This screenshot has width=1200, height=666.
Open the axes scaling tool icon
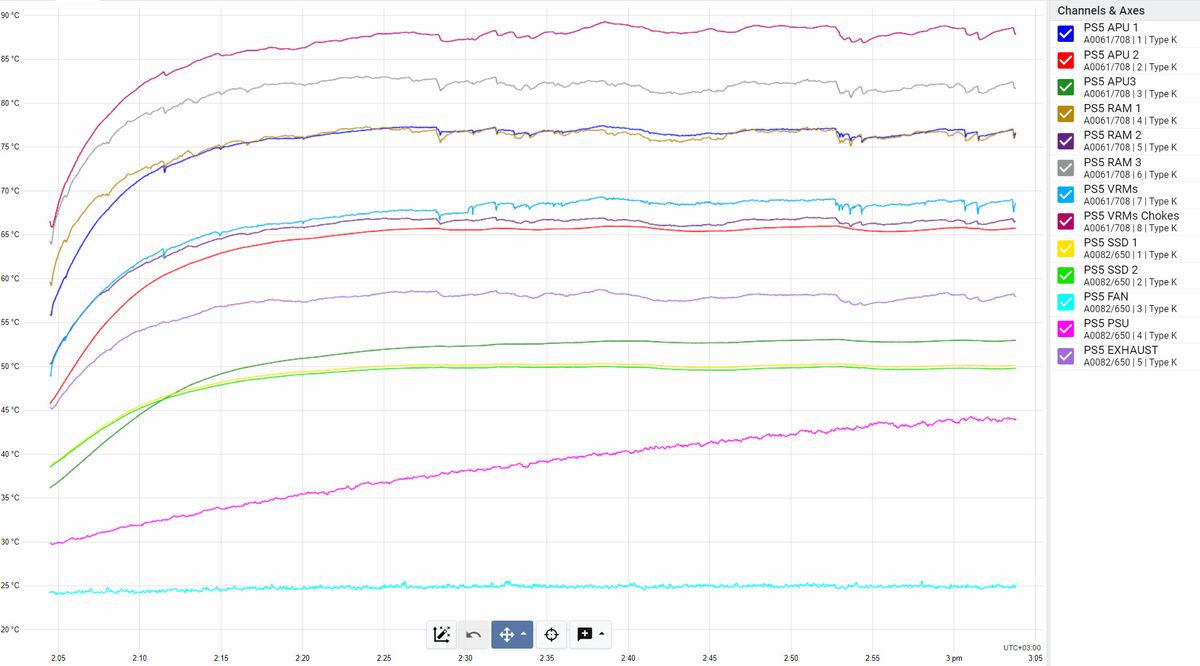pos(441,634)
